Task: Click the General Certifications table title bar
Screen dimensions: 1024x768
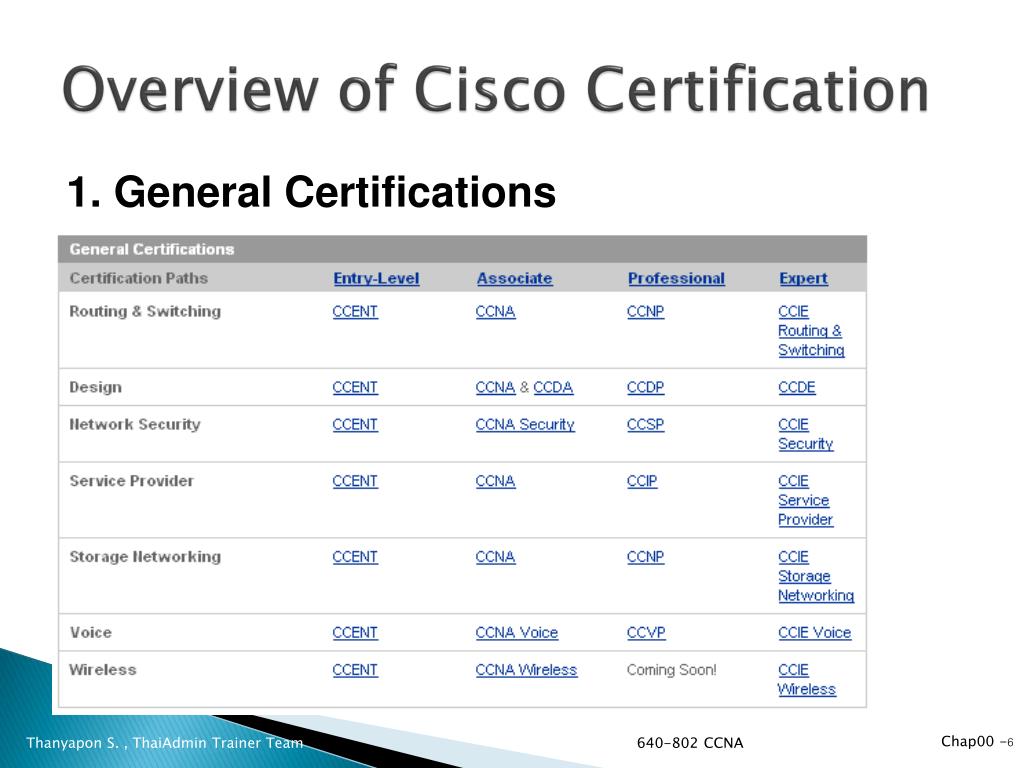Action: click(x=462, y=249)
